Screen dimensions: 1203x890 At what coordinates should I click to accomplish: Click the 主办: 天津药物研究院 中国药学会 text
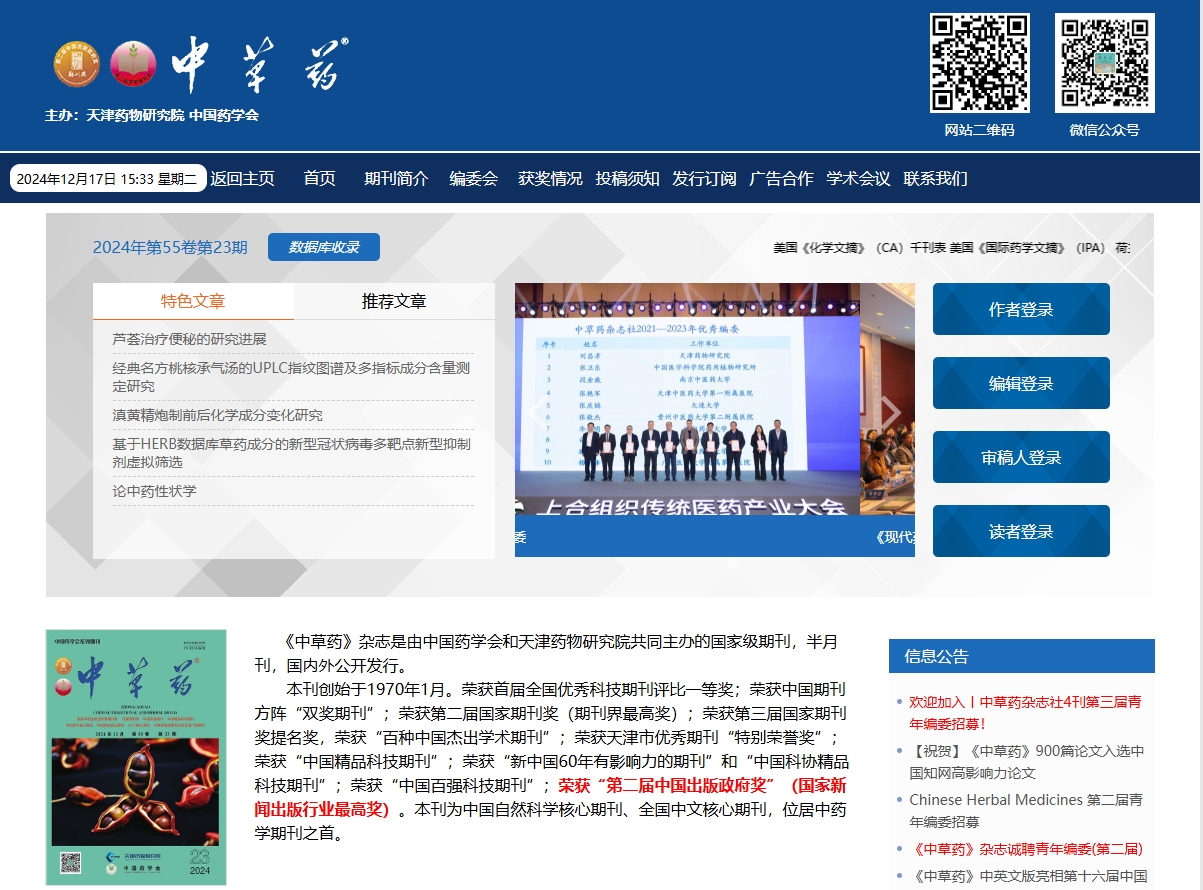[x=152, y=115]
